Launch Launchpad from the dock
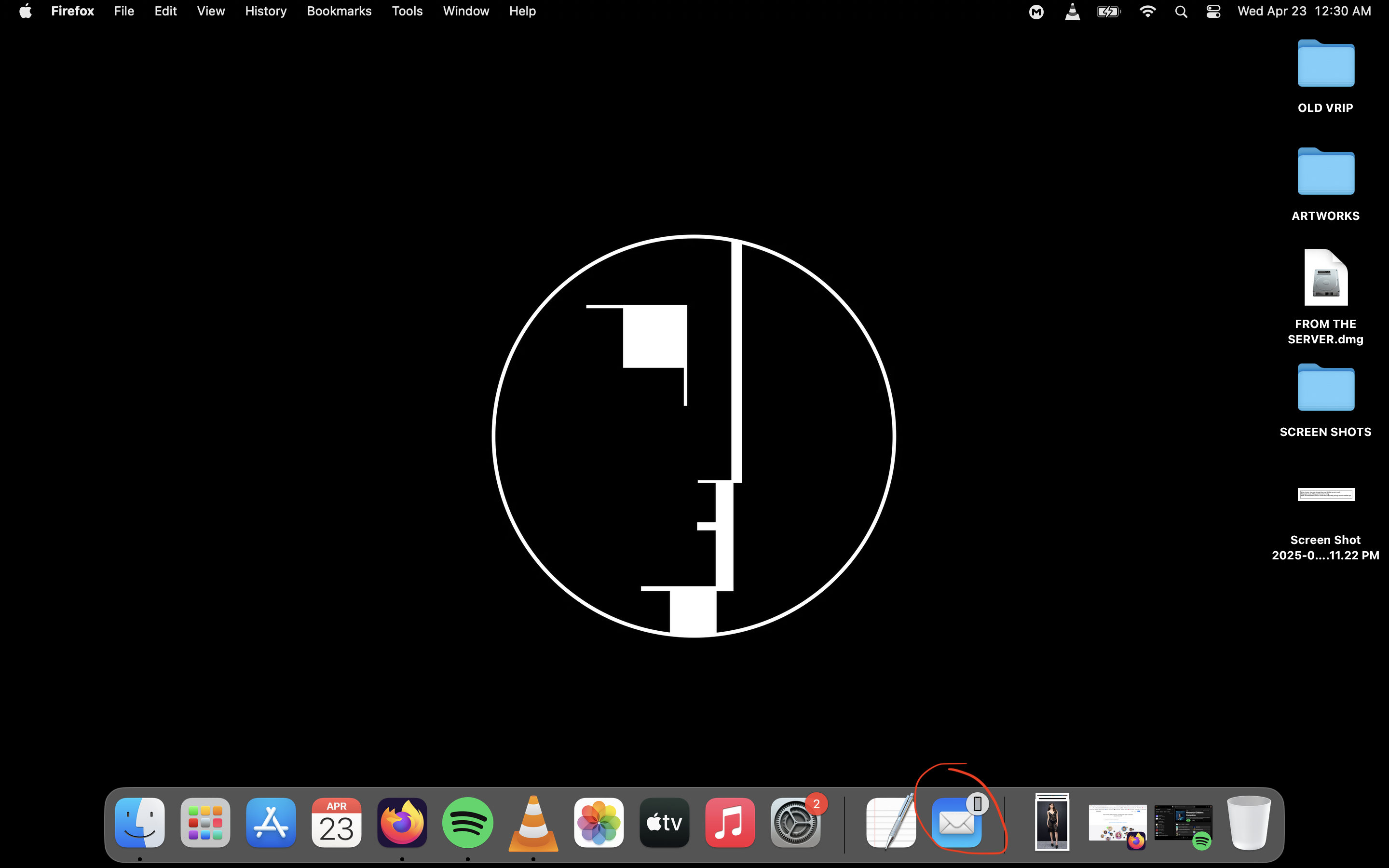Screen dimensions: 1389x868 pos(205,822)
